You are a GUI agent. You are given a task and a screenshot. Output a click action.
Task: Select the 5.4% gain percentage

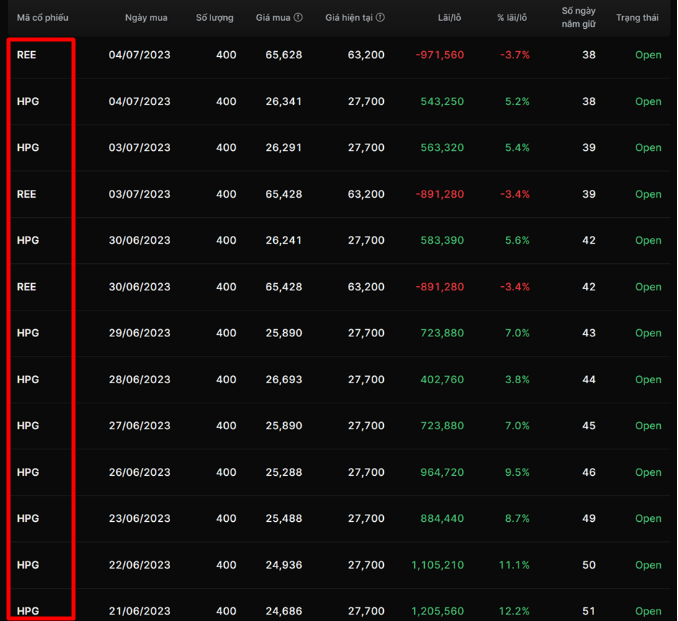tap(518, 147)
